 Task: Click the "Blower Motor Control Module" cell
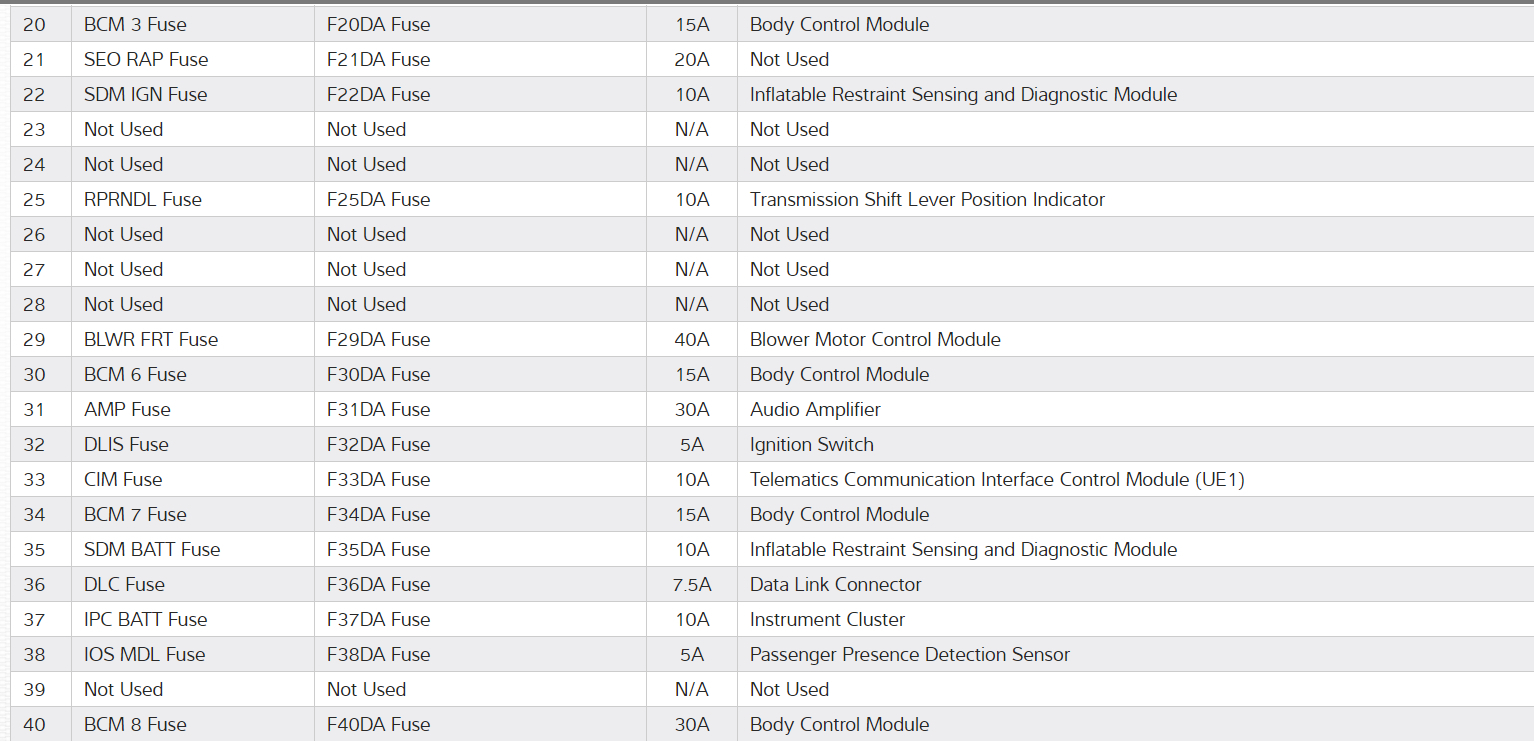point(875,339)
